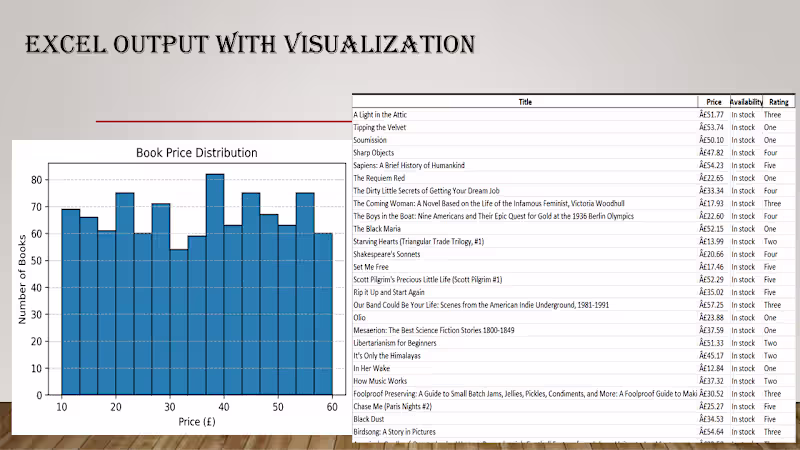Click the Title column header
Screen dimensions: 800x450
[x=525, y=102]
